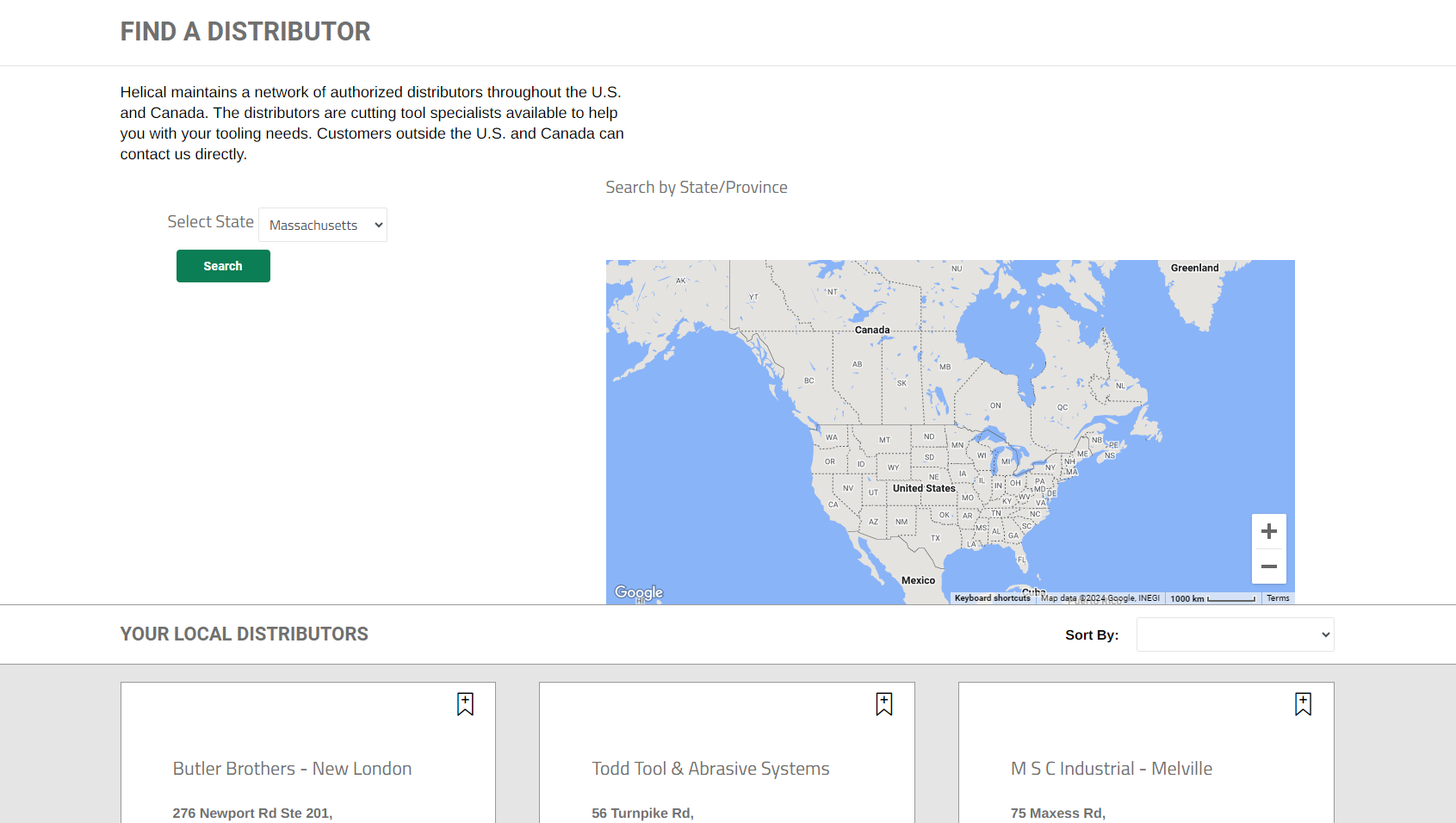1456x823 pixels.
Task: Select the Todd Tool & Abrasive Systems title
Action: [710, 769]
